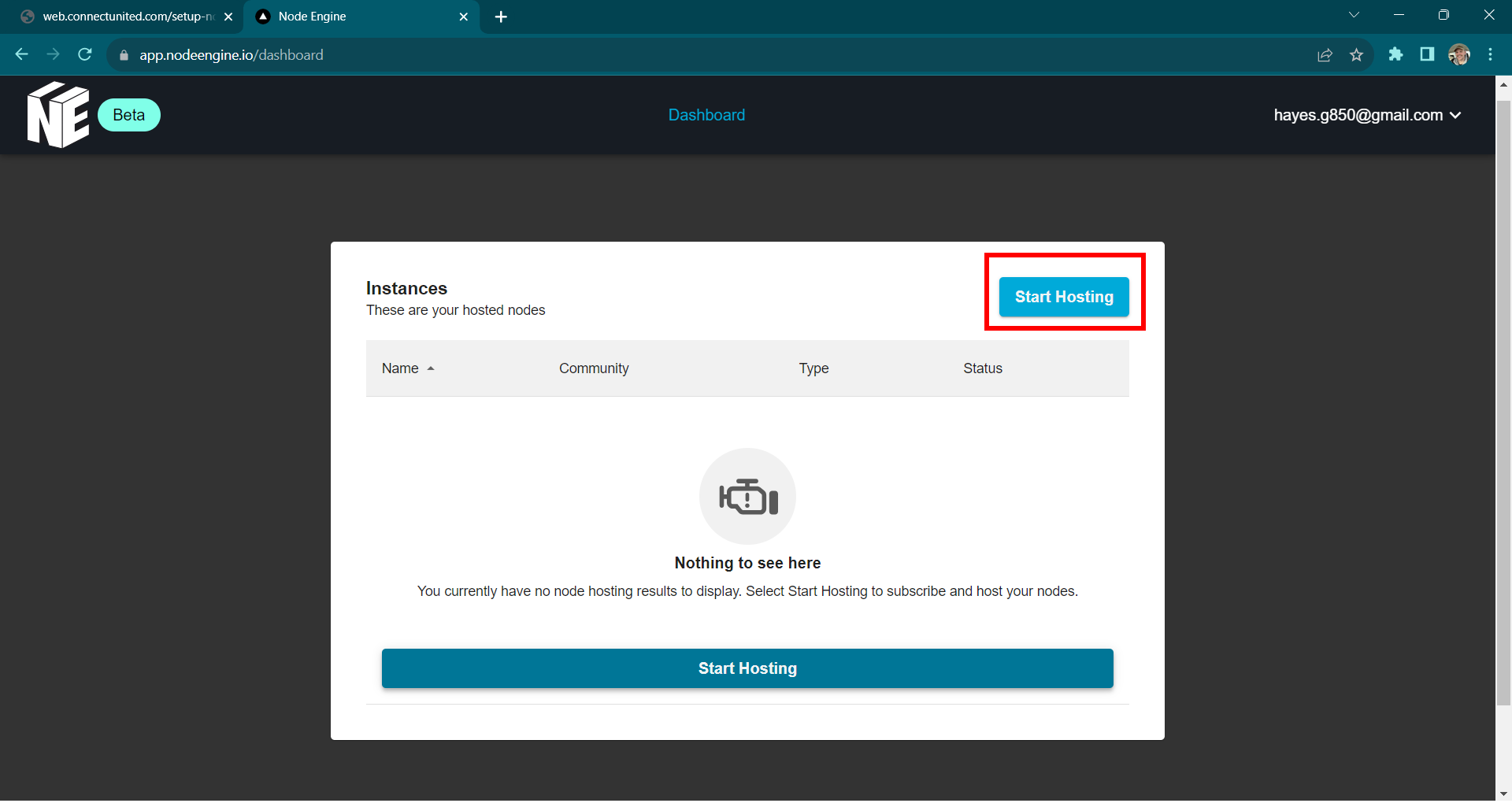The image size is (1512, 803).
Task: Share this page via share icon
Action: (1325, 55)
